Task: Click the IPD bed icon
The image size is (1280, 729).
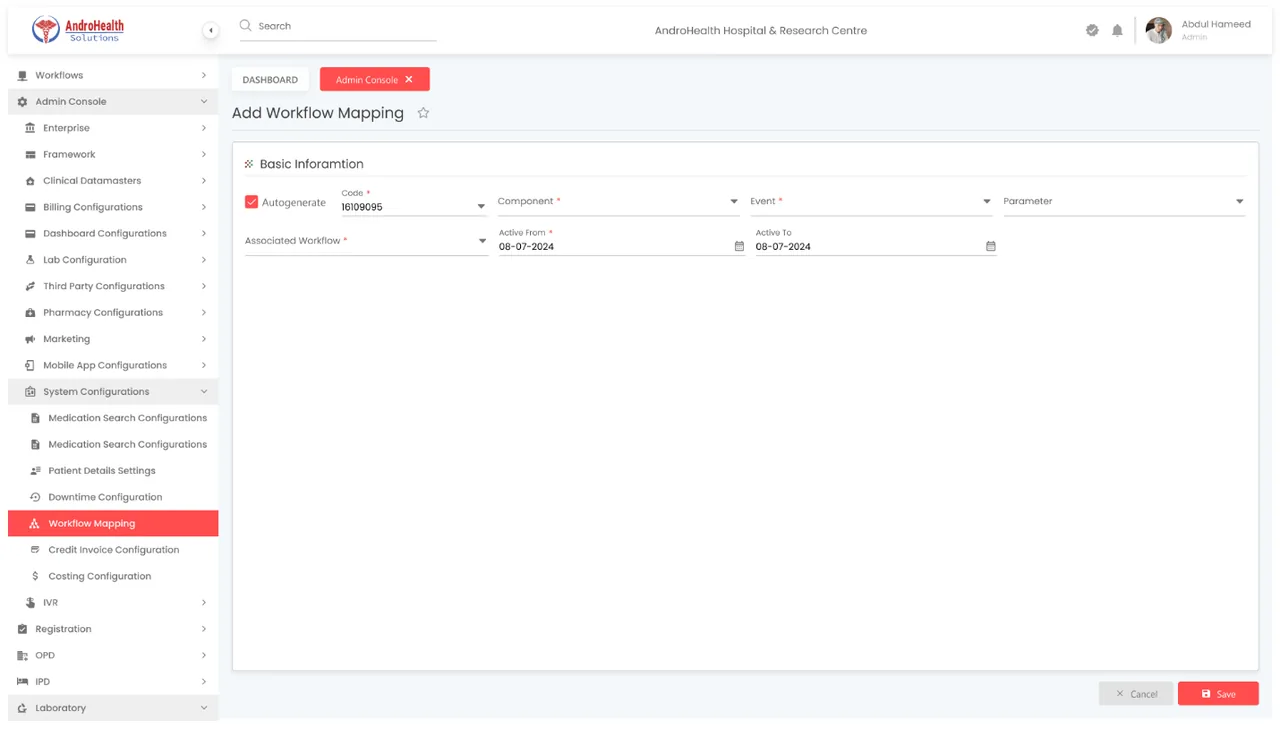Action: 22,682
